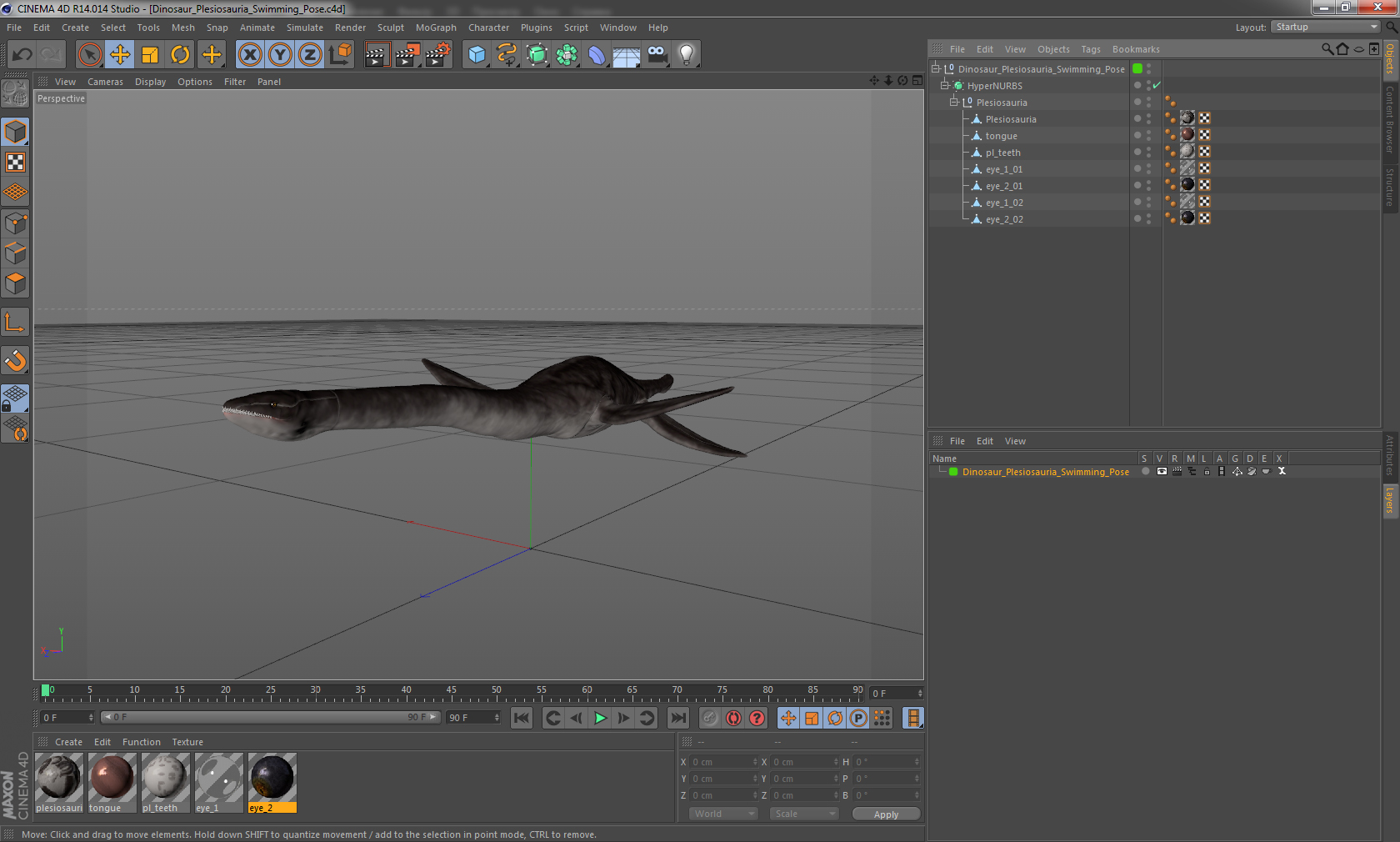This screenshot has height=842, width=1400.
Task: Click the preview range slider bar
Action: [x=271, y=717]
